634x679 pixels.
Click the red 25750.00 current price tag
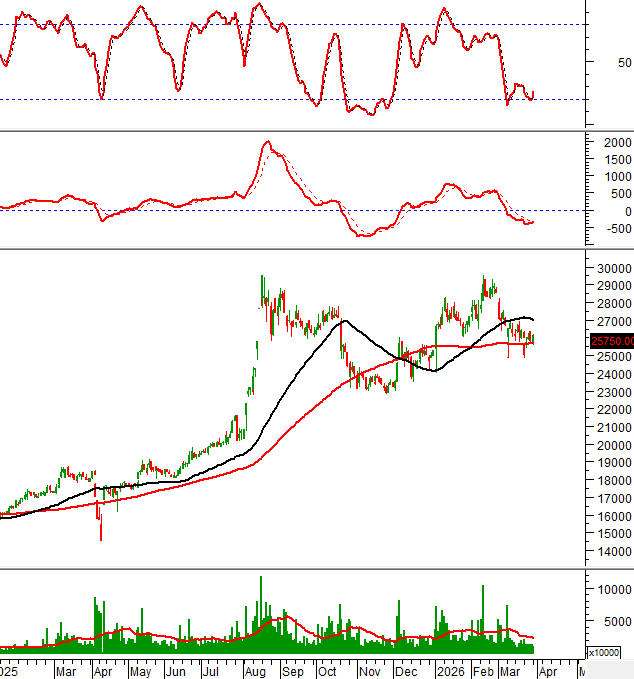point(611,341)
